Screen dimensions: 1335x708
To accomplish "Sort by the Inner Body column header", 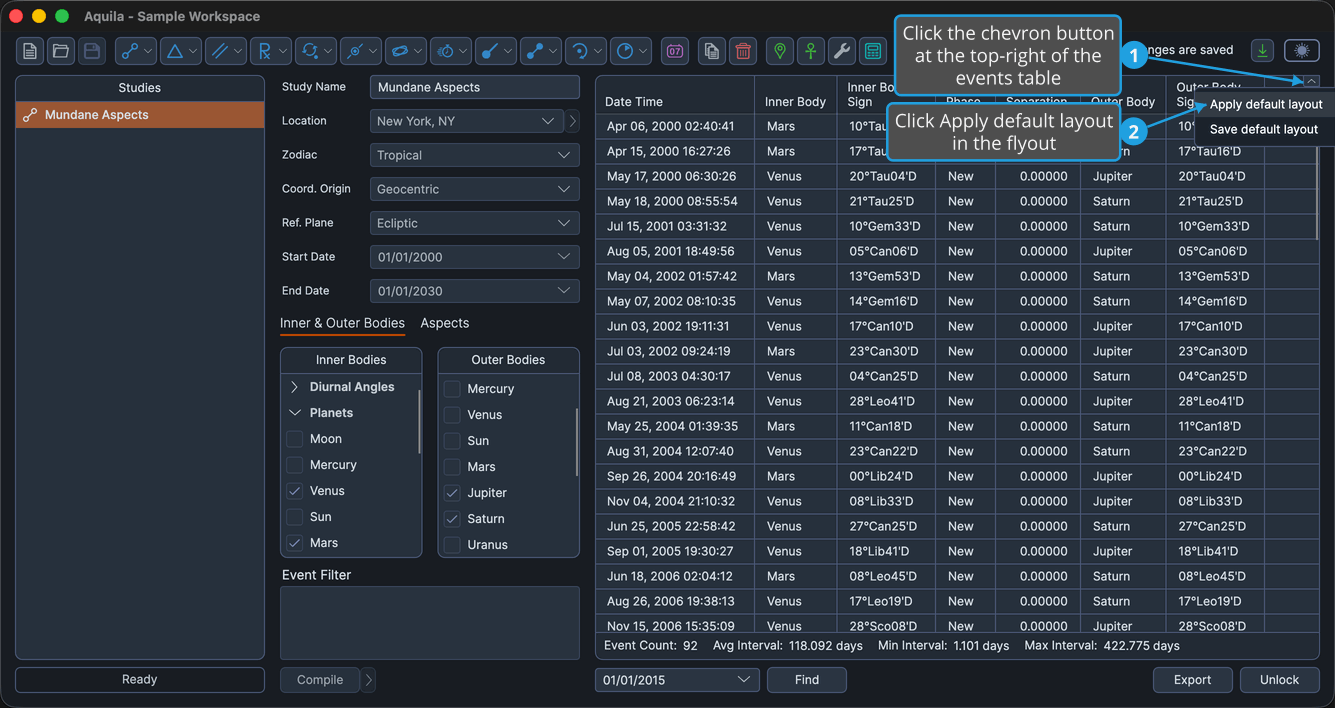I will click(795, 102).
